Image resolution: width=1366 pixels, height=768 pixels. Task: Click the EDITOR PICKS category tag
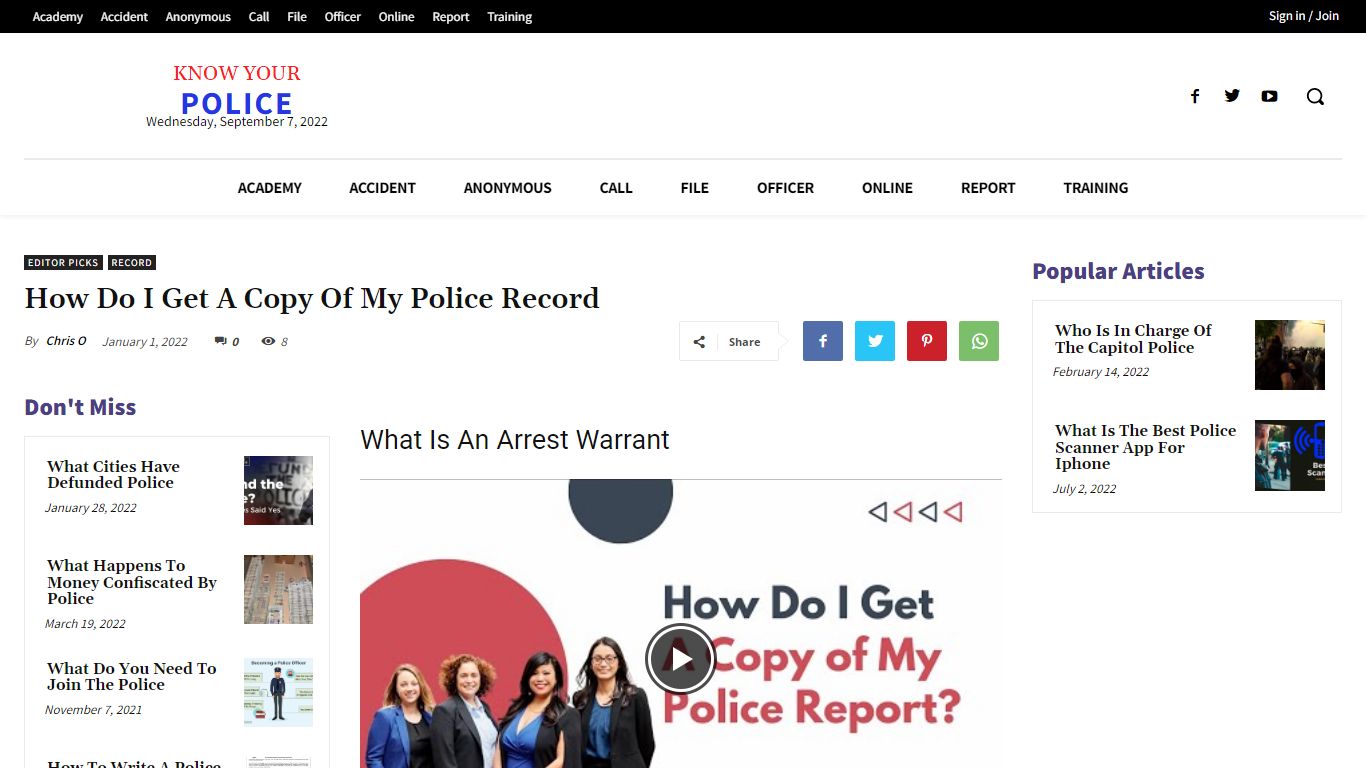[x=63, y=263]
